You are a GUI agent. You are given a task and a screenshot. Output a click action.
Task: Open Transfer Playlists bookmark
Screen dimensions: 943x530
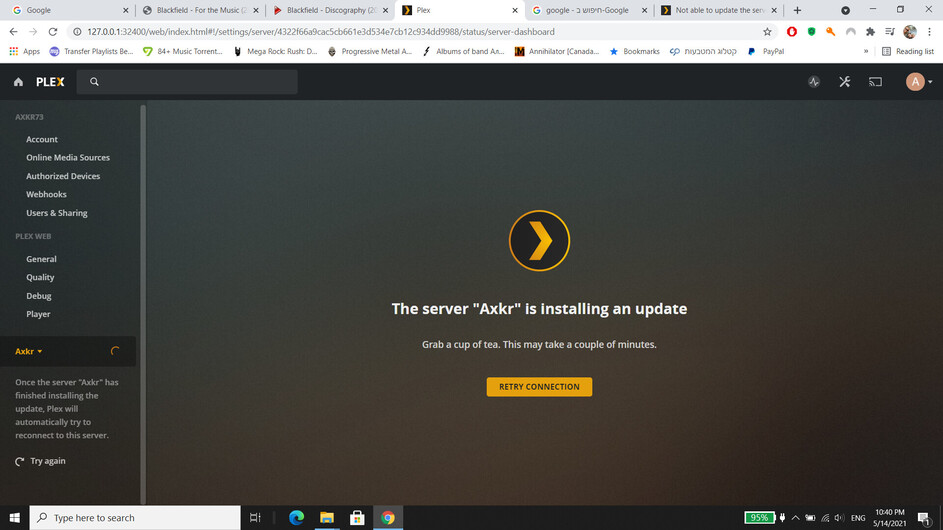click(x=91, y=52)
